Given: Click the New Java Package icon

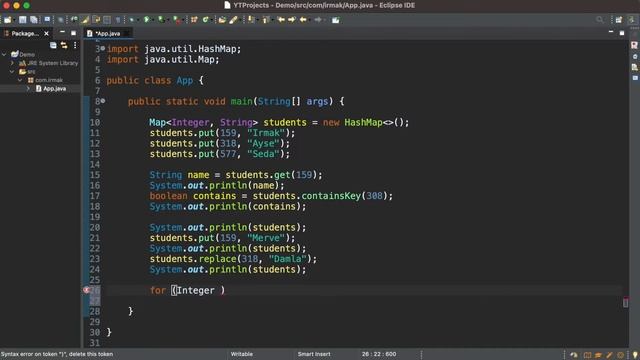Looking at the screenshot, I should click(x=194, y=20).
